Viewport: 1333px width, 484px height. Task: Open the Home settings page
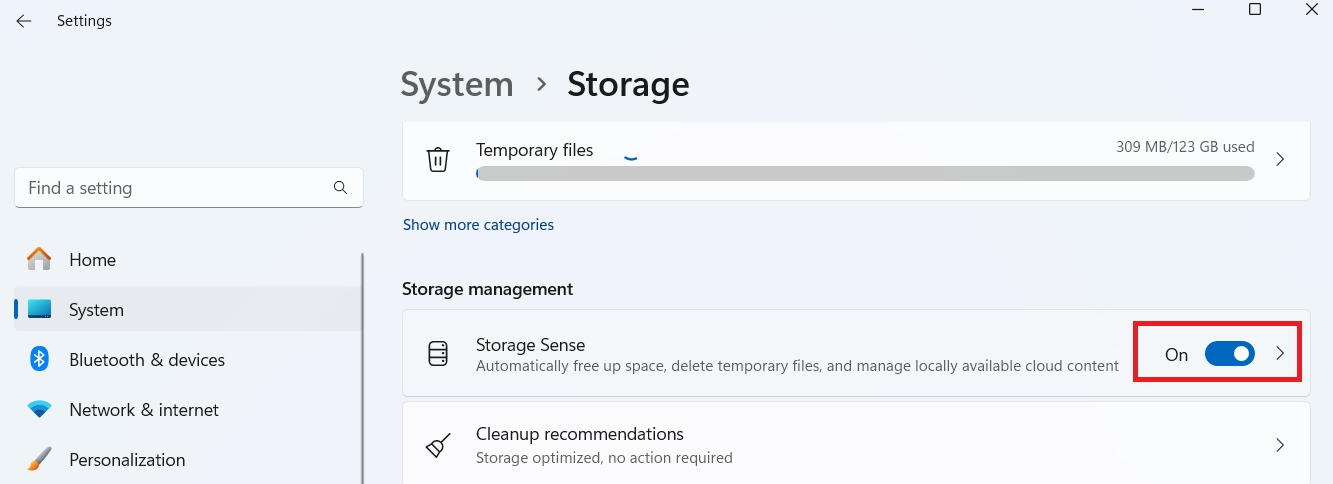tap(188, 260)
